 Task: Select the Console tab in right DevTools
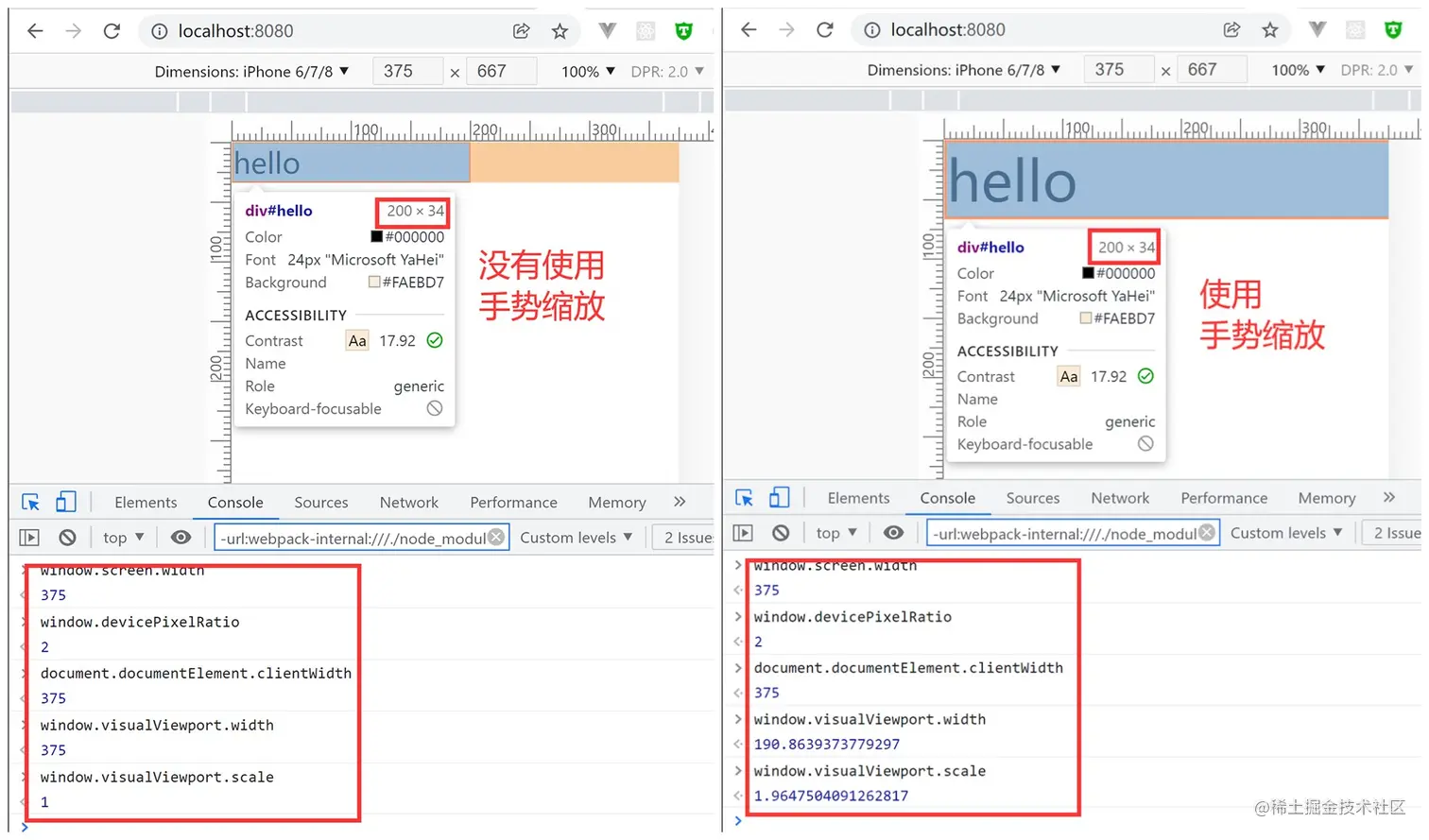[x=948, y=498]
